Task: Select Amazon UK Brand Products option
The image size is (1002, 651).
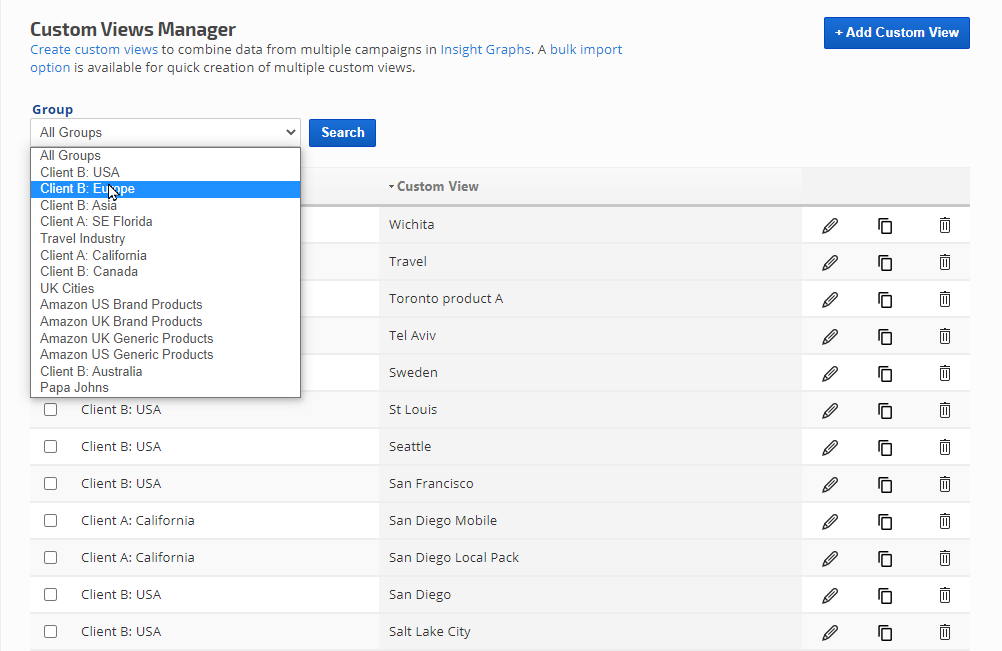Action: [x=121, y=321]
